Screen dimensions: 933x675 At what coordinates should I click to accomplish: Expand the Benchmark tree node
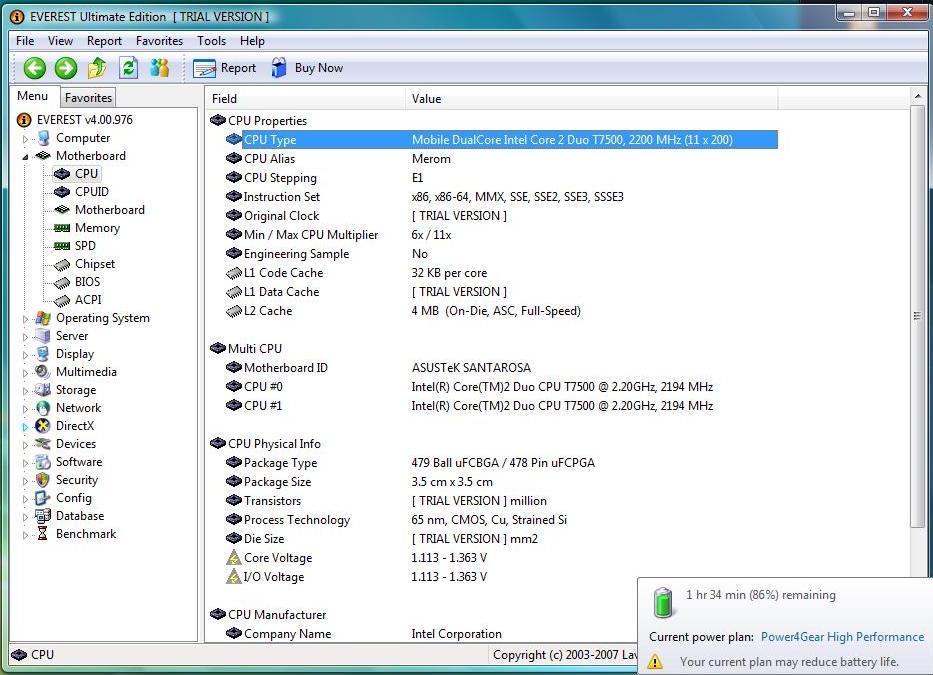click(x=25, y=535)
